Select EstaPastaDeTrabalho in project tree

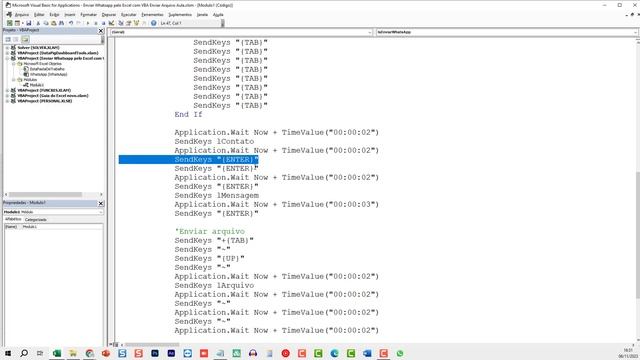coord(47,69)
